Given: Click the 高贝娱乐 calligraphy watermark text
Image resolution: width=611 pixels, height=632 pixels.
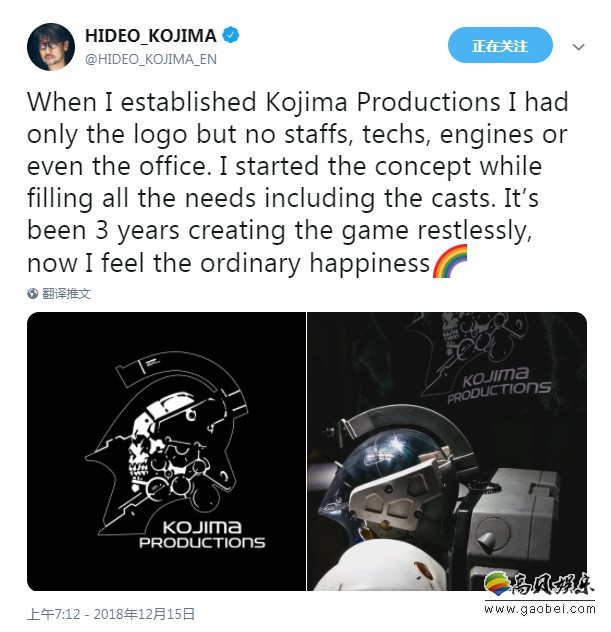Looking at the screenshot, I should click(553, 584).
